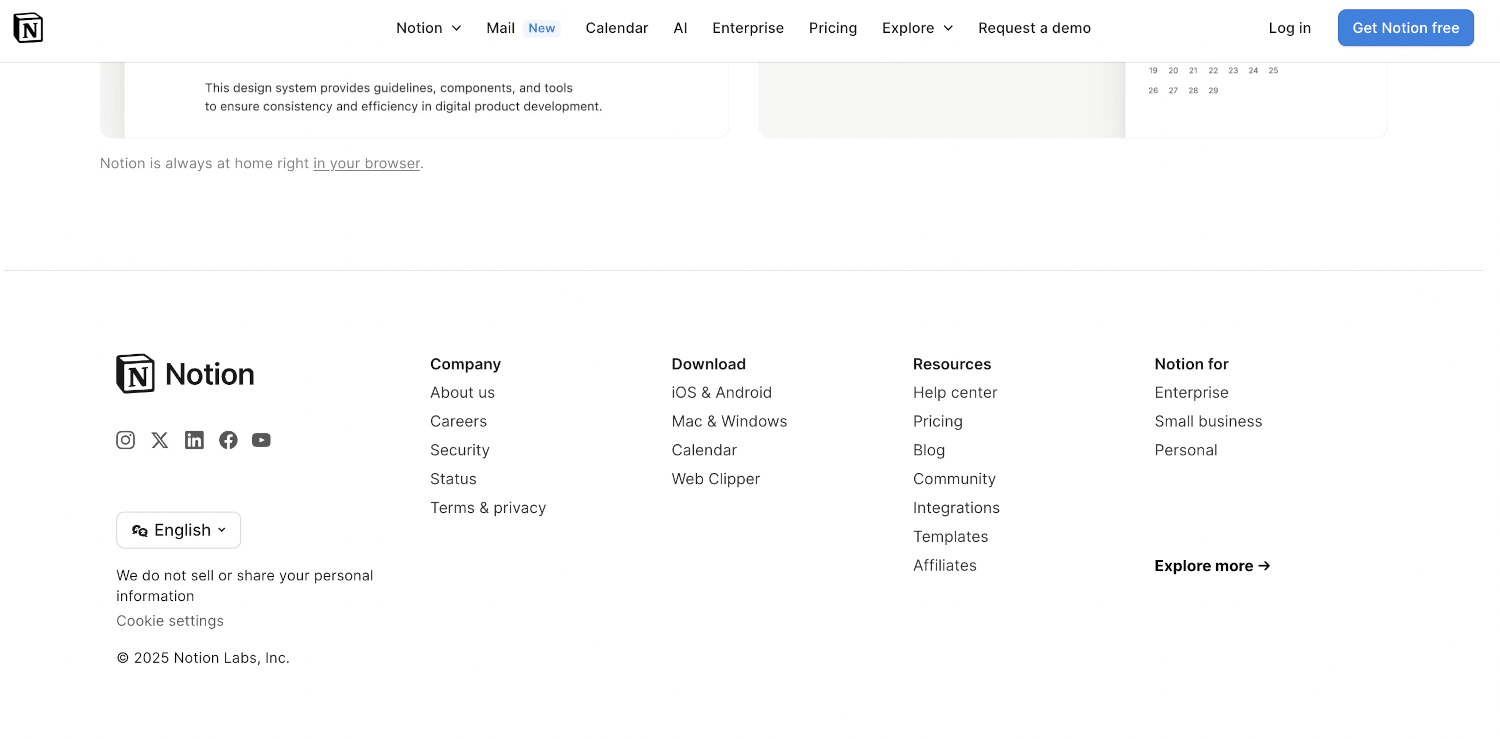Click the Explore more arrow link
This screenshot has height=739, width=1500.
(1212, 566)
